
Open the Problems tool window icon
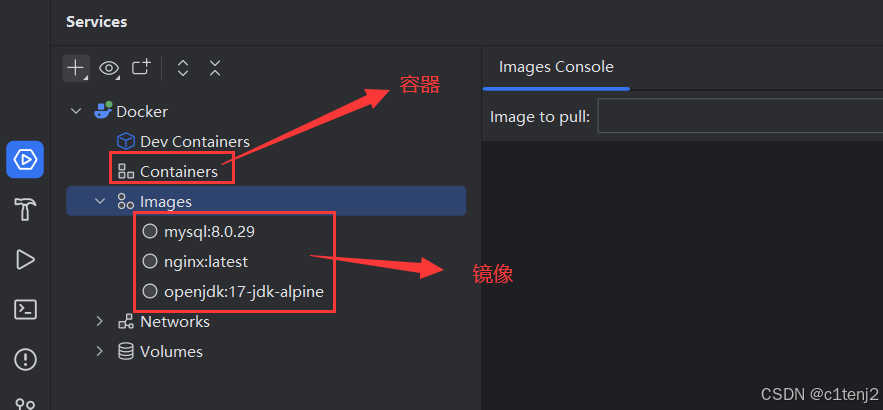coord(25,359)
